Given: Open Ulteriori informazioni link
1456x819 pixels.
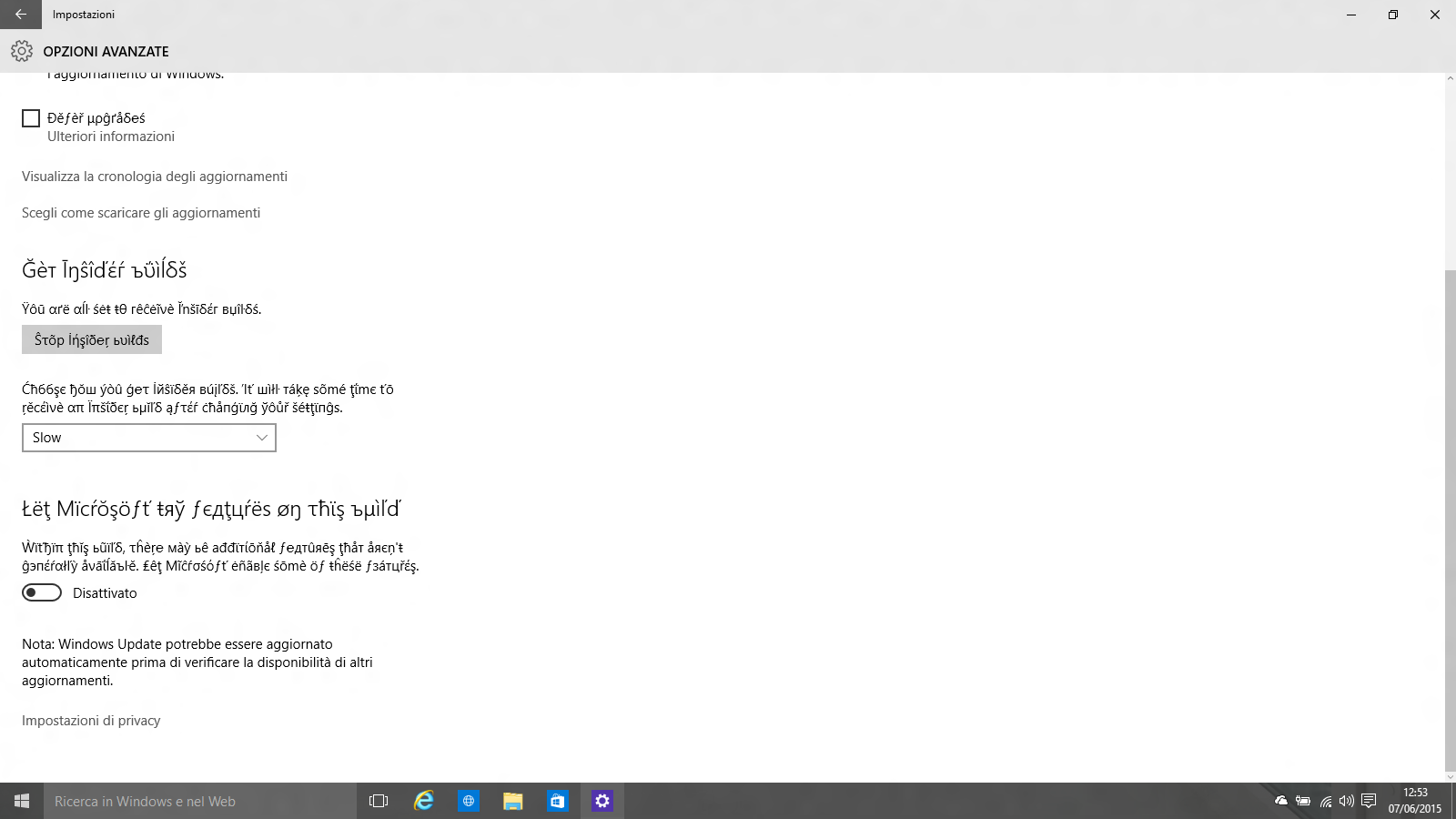Looking at the screenshot, I should (x=111, y=136).
